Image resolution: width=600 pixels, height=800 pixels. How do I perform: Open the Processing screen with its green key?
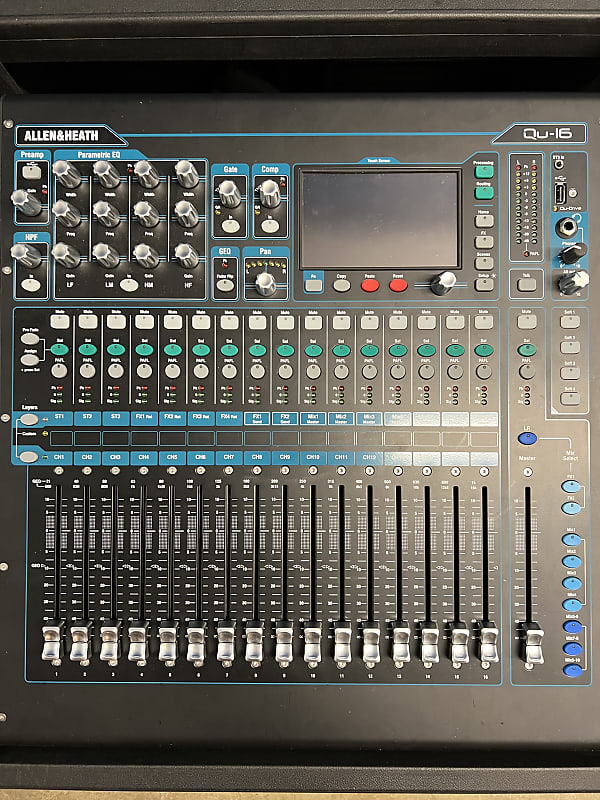click(484, 172)
